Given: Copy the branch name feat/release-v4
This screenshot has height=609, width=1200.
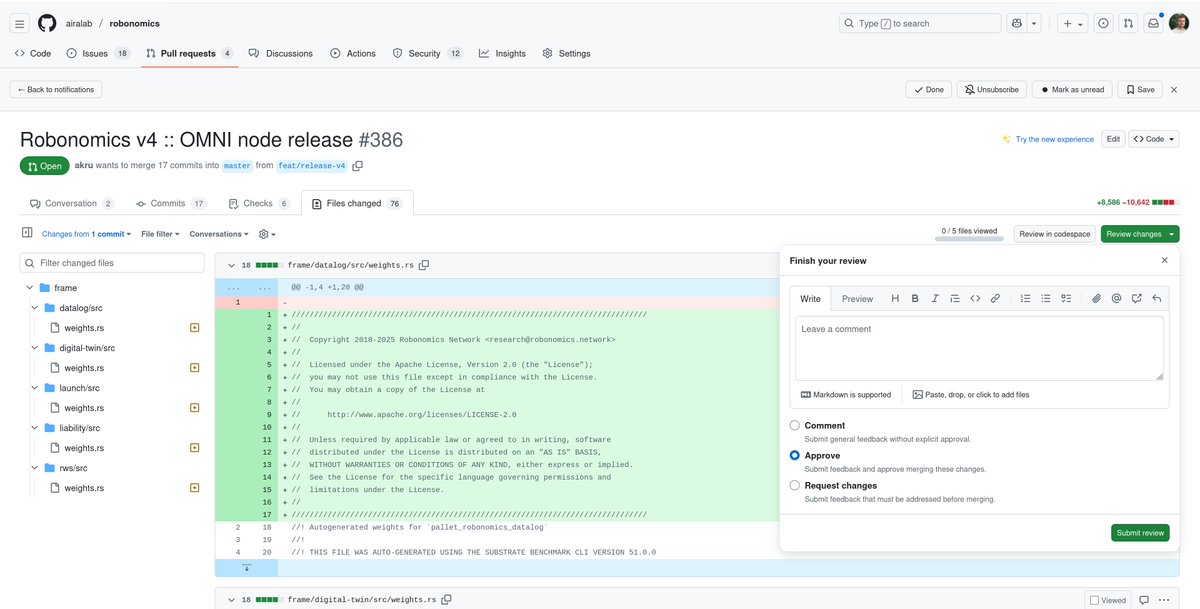Looking at the screenshot, I should (357, 166).
